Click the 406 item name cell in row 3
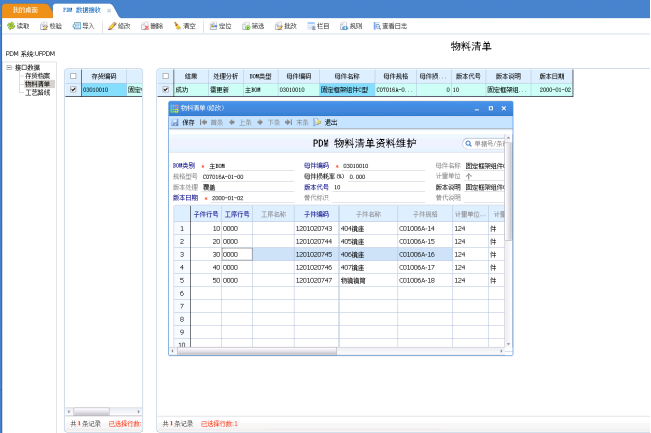 point(368,254)
